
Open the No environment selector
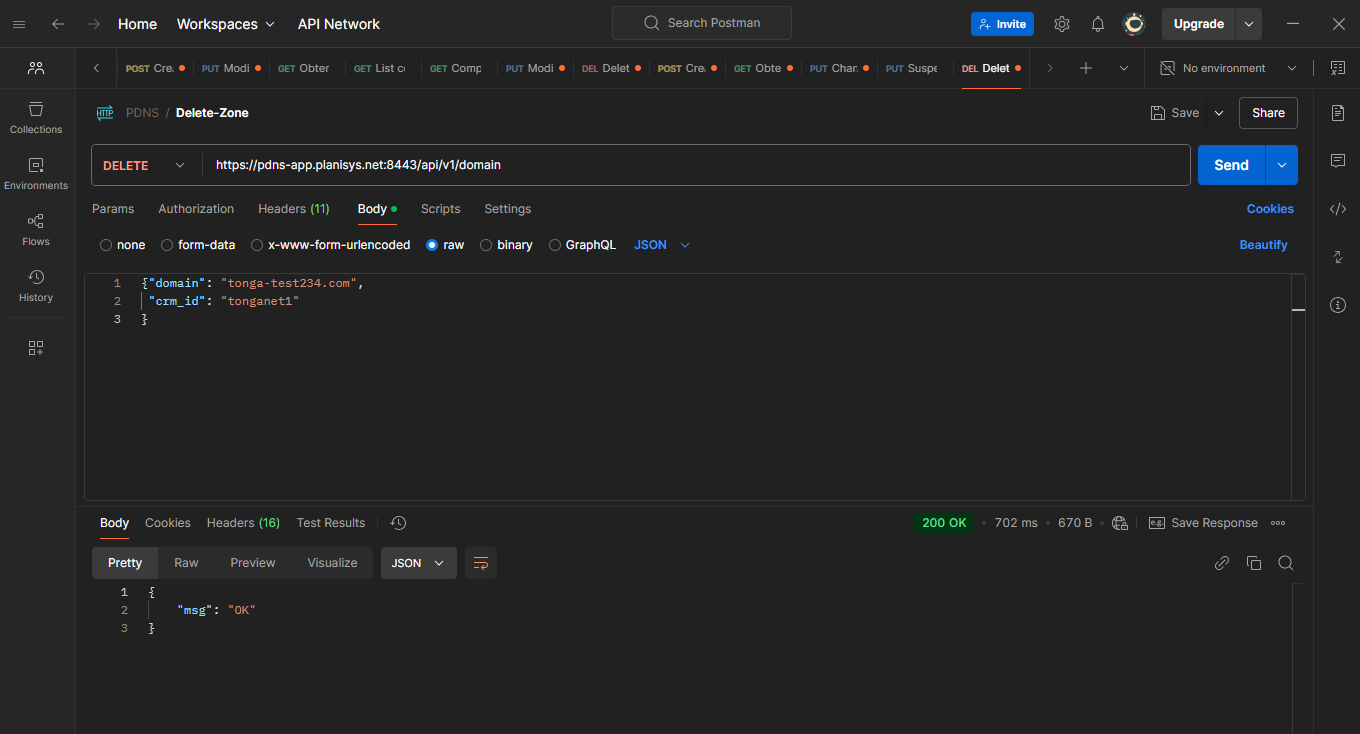(x=1227, y=68)
